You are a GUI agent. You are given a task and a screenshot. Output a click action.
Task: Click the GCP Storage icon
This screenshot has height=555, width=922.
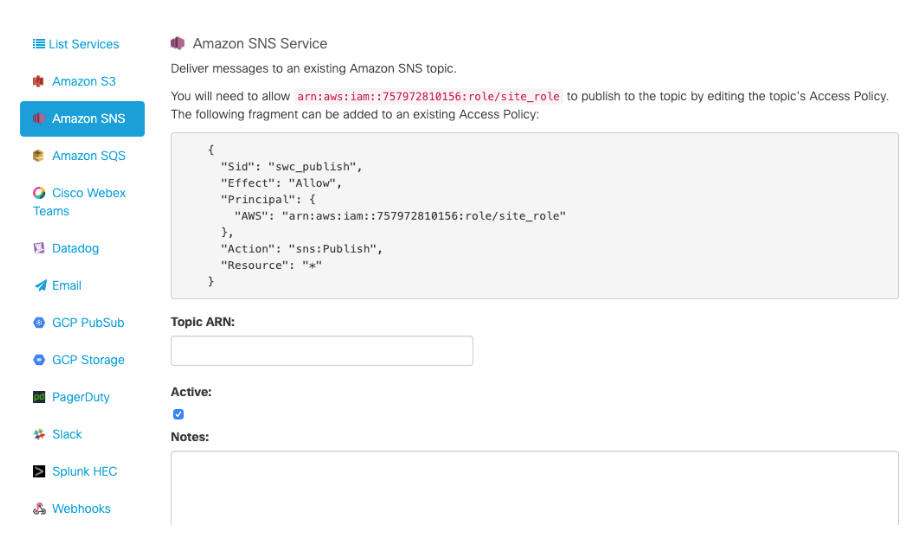click(39, 360)
